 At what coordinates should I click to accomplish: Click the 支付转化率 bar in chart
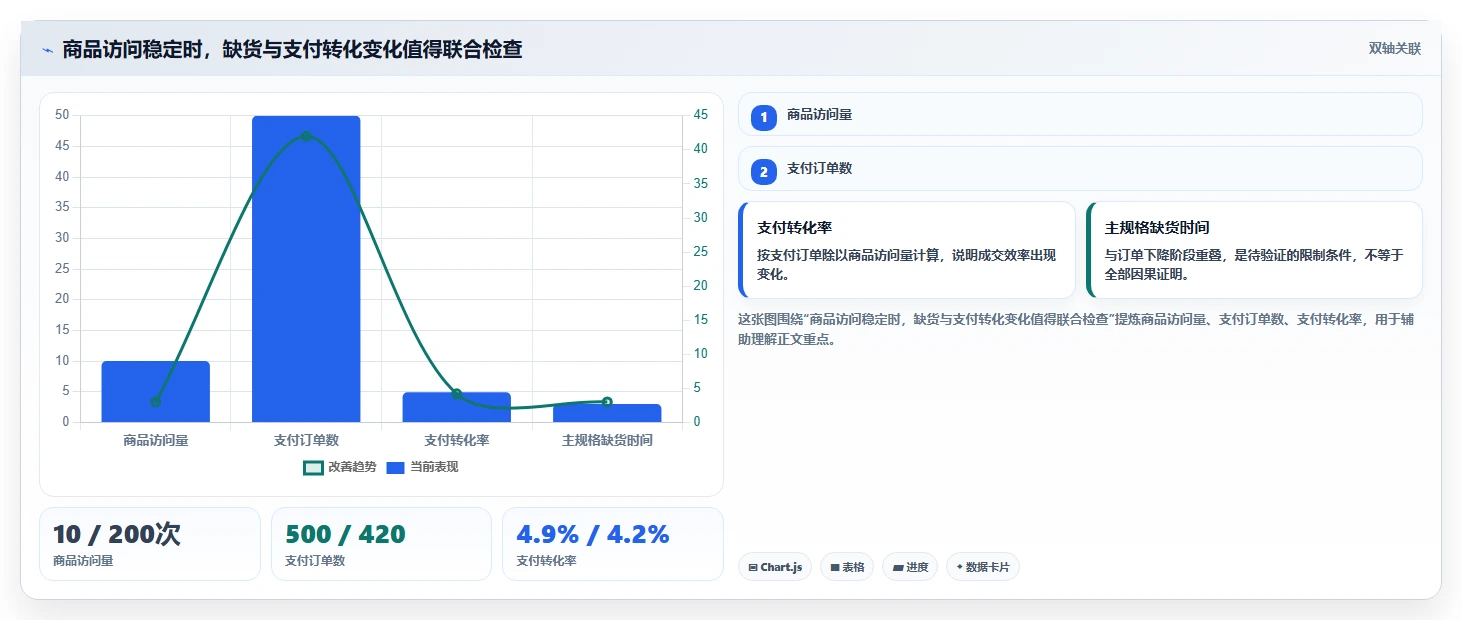pos(457,407)
